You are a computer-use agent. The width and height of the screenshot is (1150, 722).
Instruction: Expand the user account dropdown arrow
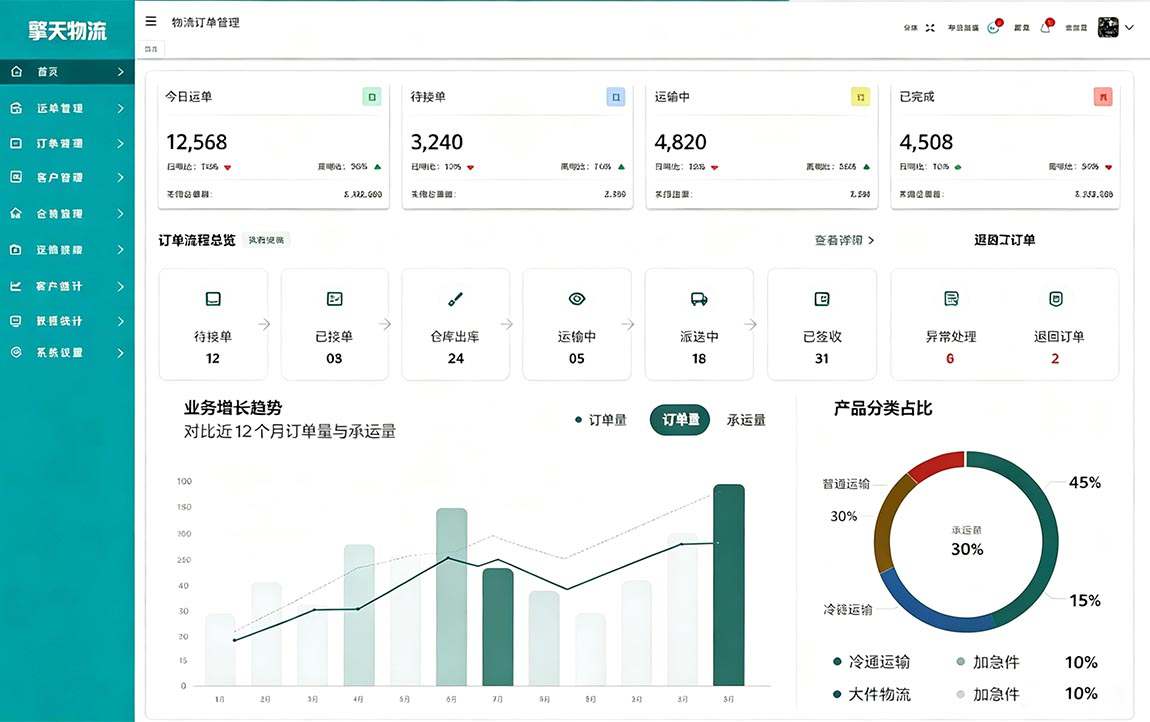pyautogui.click(x=1129, y=27)
